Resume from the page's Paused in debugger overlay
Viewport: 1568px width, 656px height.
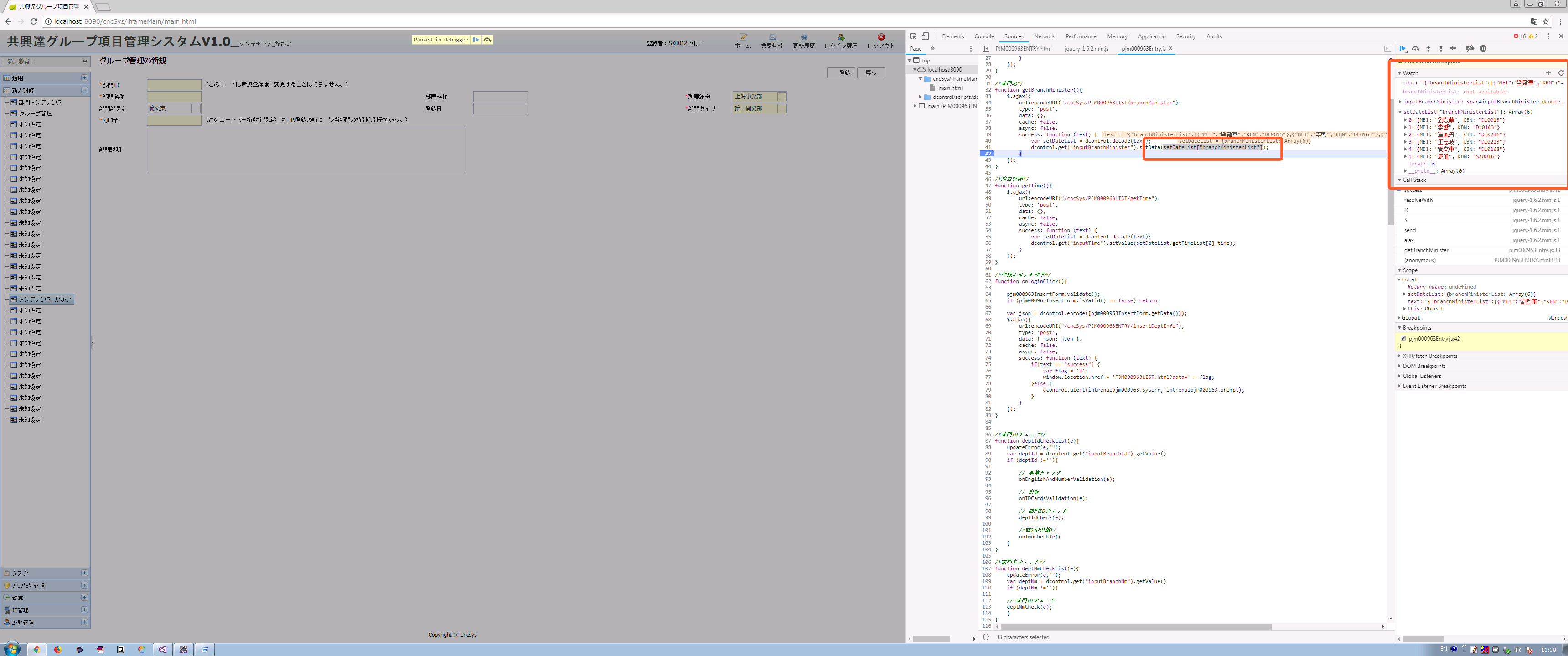coord(476,40)
